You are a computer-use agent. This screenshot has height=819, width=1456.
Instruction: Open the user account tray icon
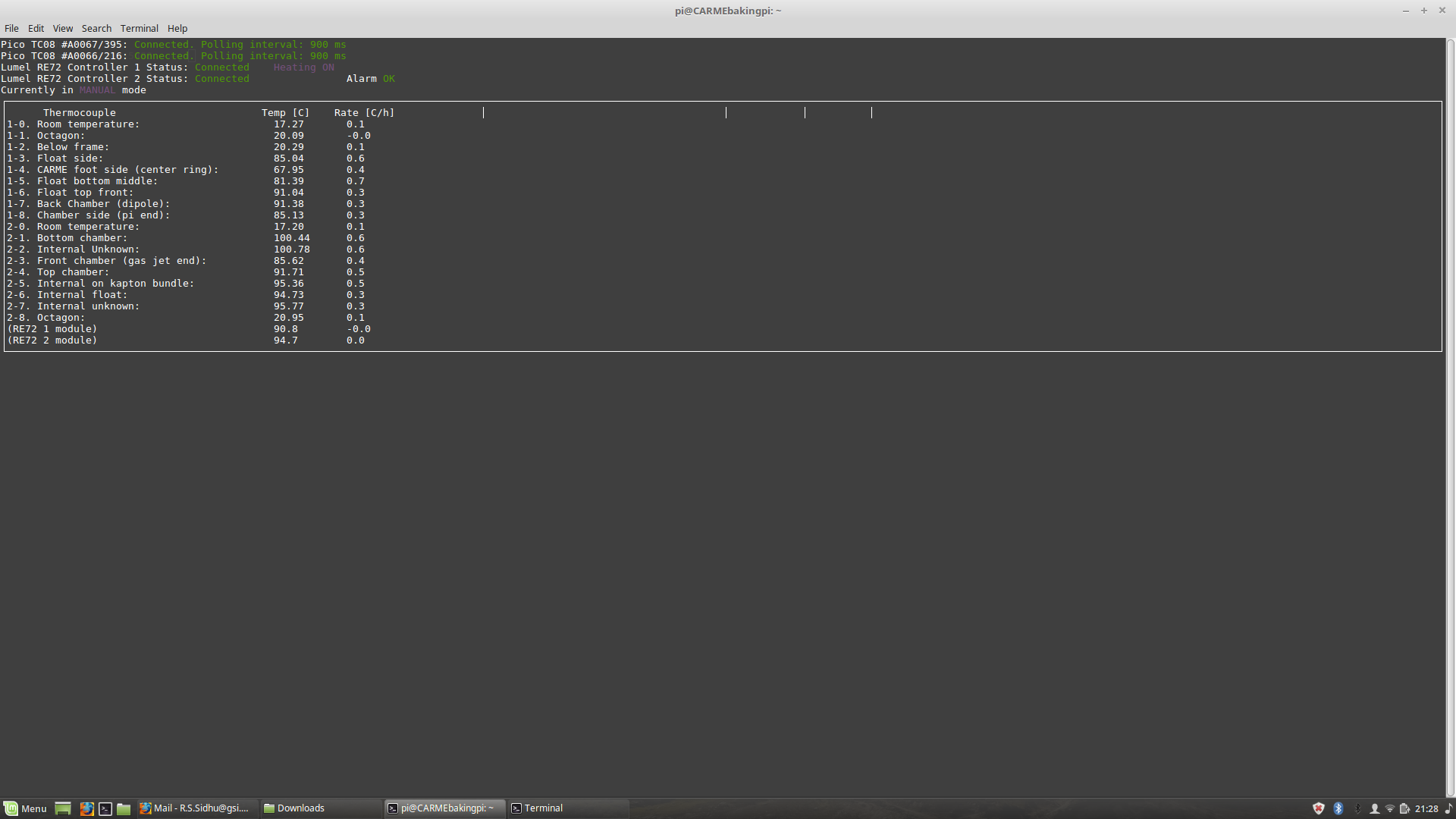coord(1374,808)
